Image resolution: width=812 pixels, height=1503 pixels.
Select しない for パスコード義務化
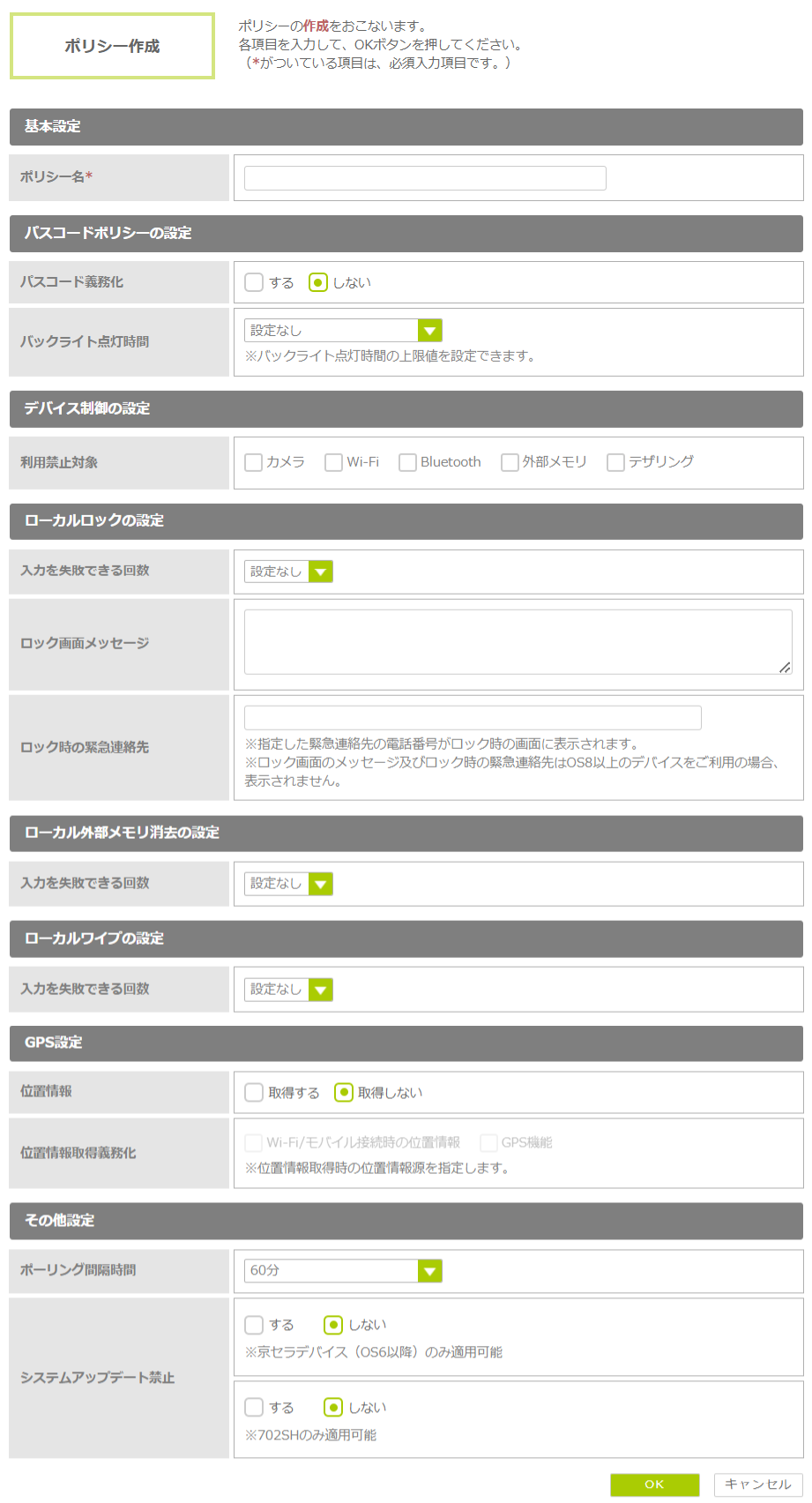[318, 283]
